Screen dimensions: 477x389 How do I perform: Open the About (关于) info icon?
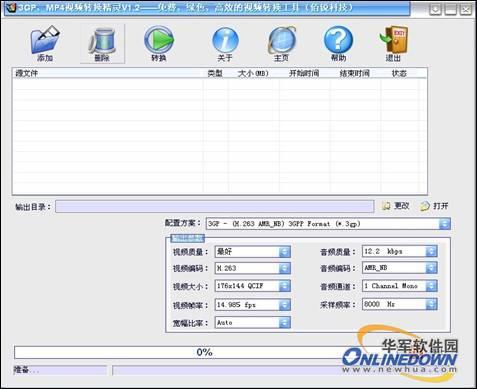click(225, 40)
